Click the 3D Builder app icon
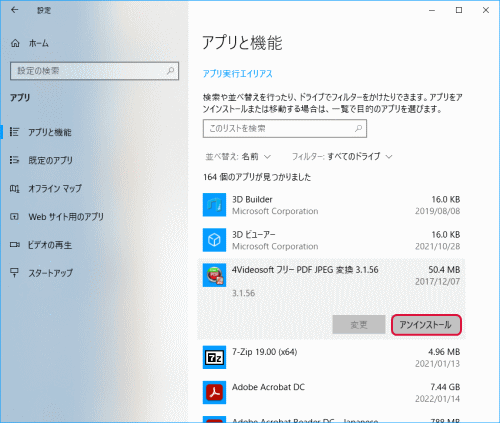500x423 pixels. click(214, 205)
